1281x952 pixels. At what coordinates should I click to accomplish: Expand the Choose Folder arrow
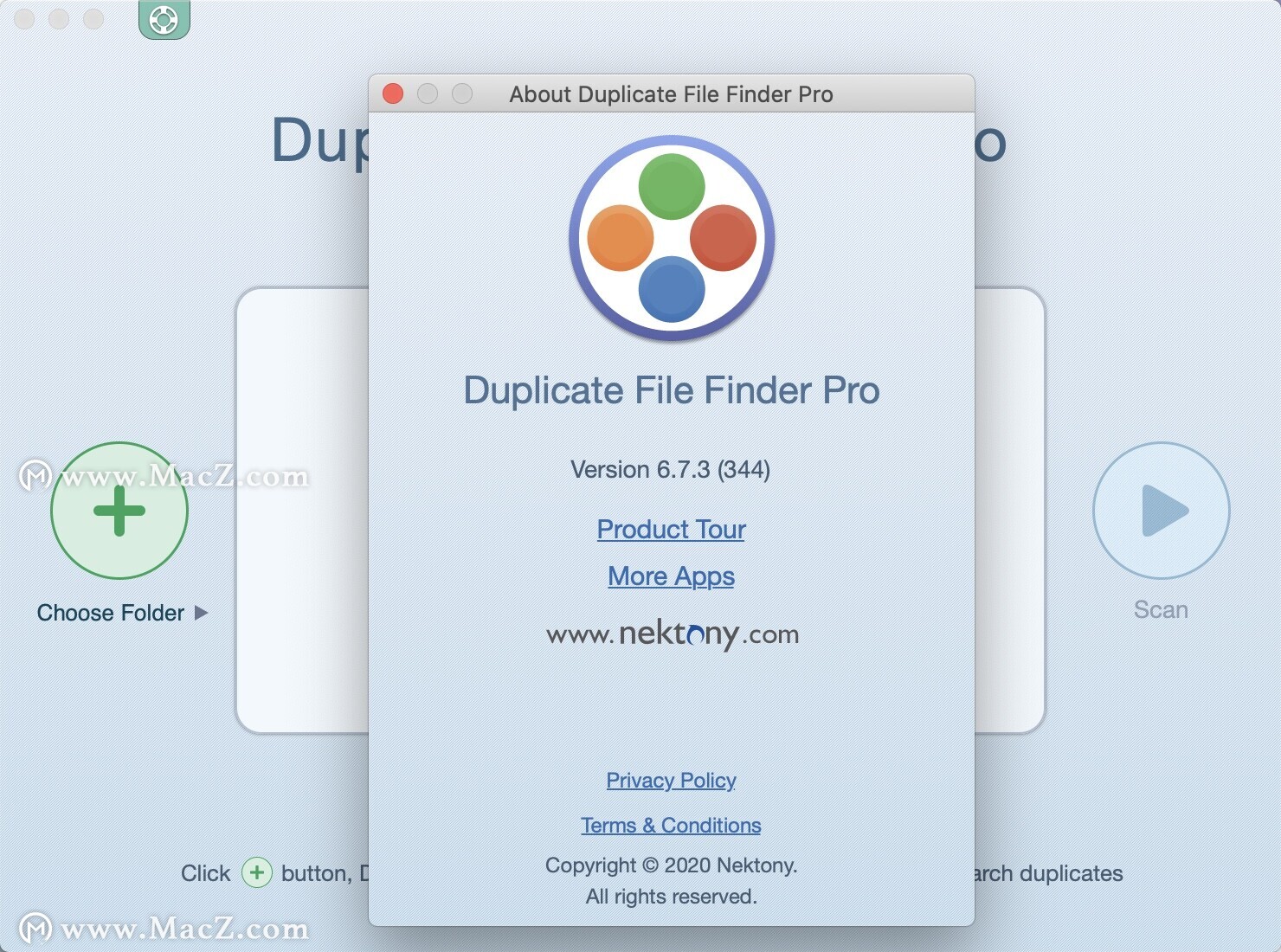click(x=202, y=613)
